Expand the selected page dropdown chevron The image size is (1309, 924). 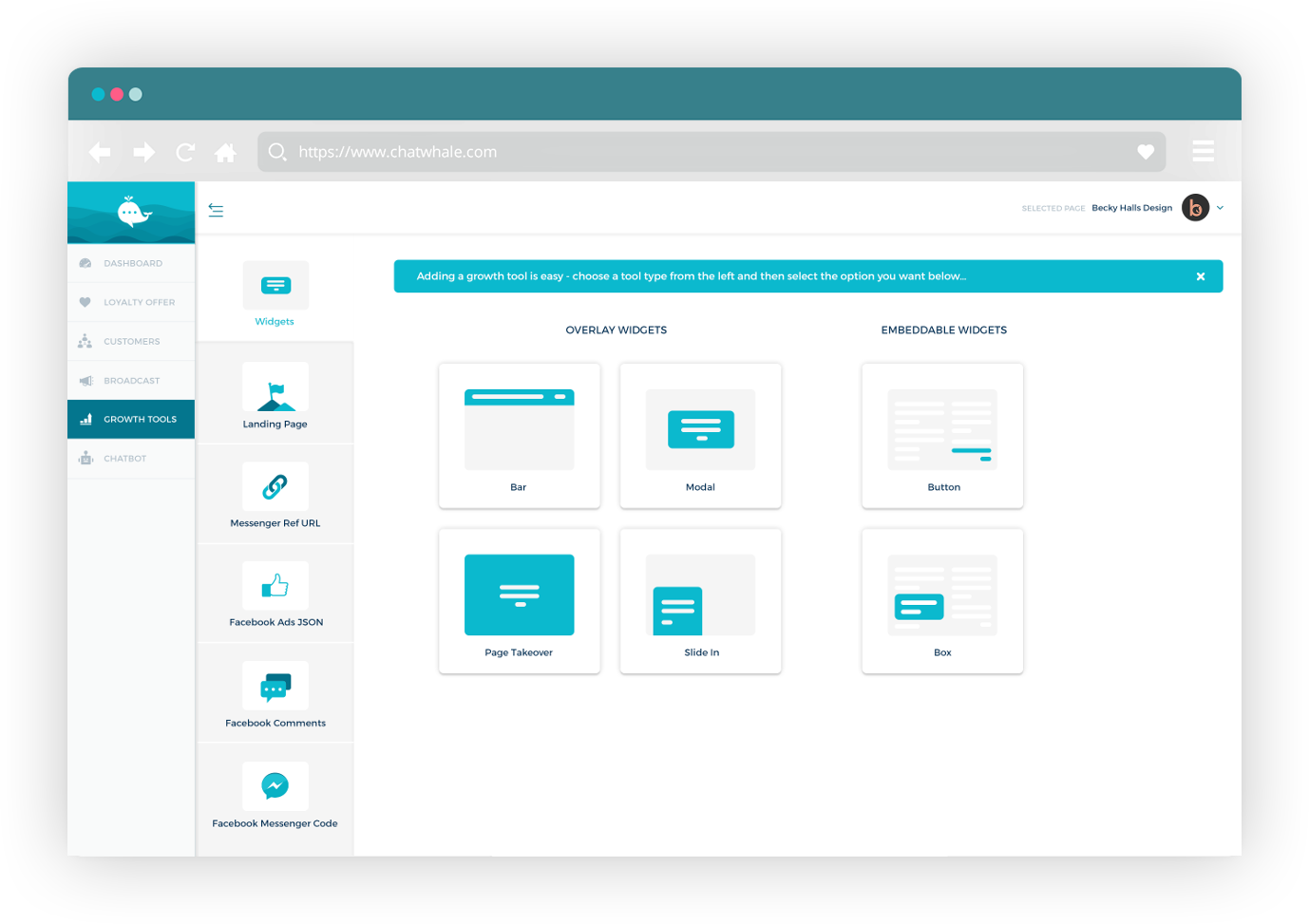1221,208
